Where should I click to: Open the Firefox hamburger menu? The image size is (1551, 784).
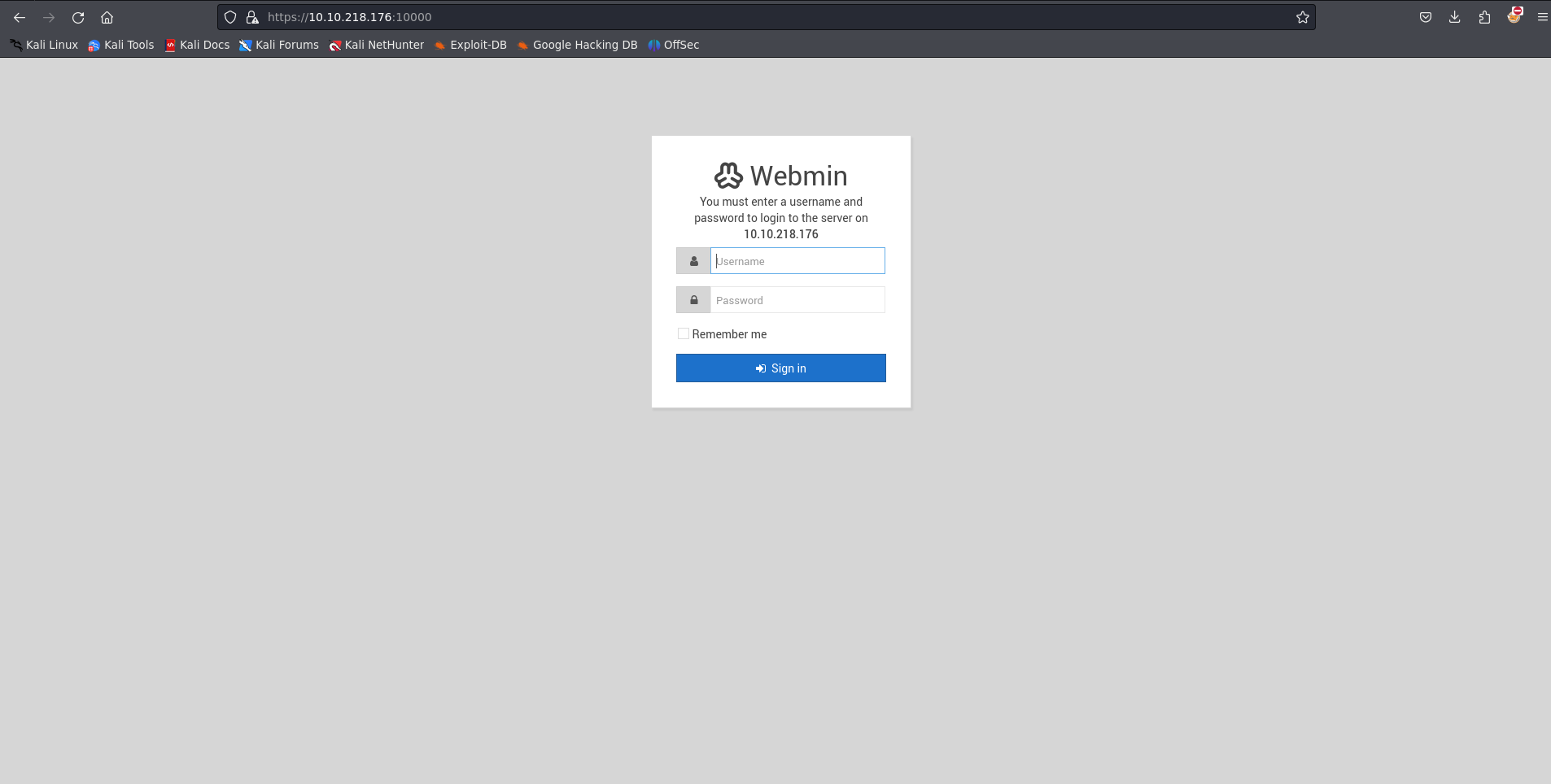(x=1542, y=17)
